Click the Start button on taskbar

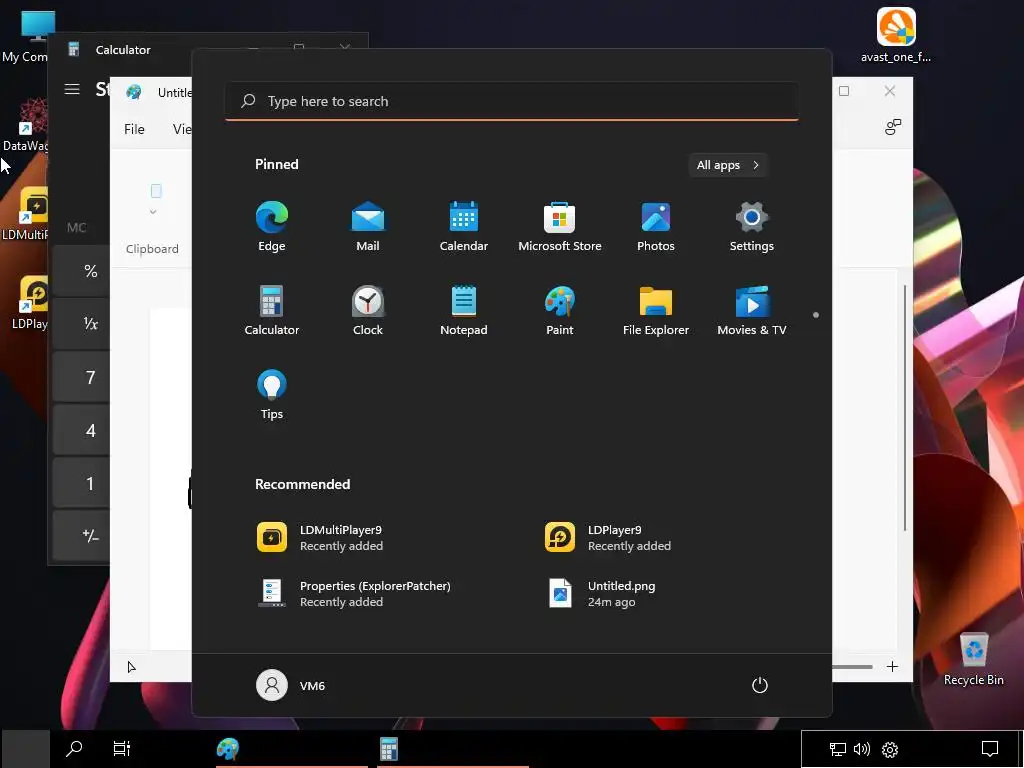click(25, 748)
